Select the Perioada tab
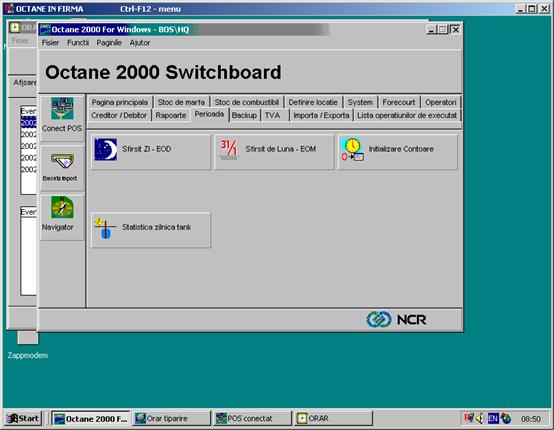Viewport: 554px width, 430px height. pos(209,114)
